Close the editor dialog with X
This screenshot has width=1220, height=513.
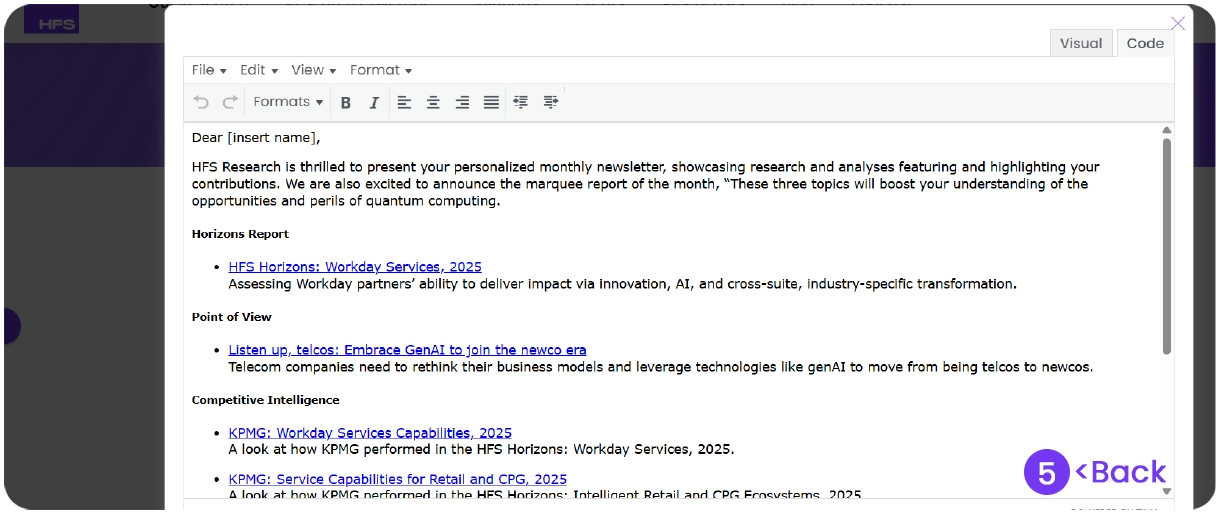(1178, 23)
